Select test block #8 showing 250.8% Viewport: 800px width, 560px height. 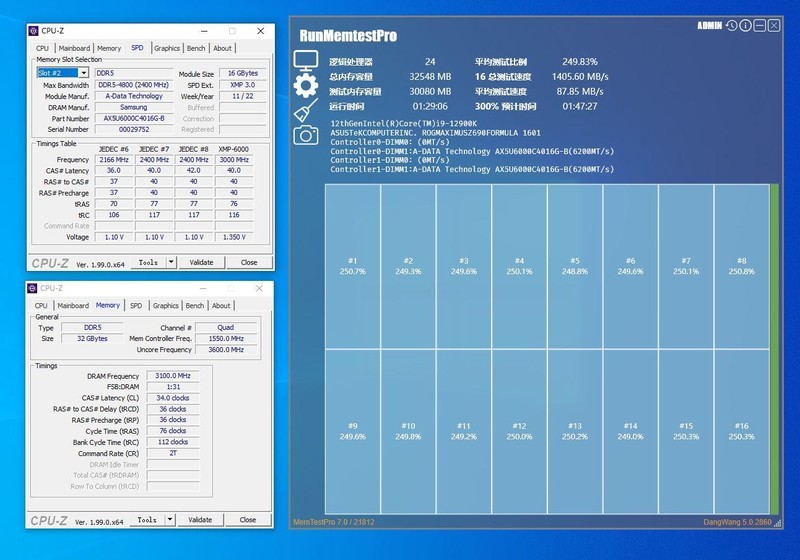pyautogui.click(x=742, y=266)
